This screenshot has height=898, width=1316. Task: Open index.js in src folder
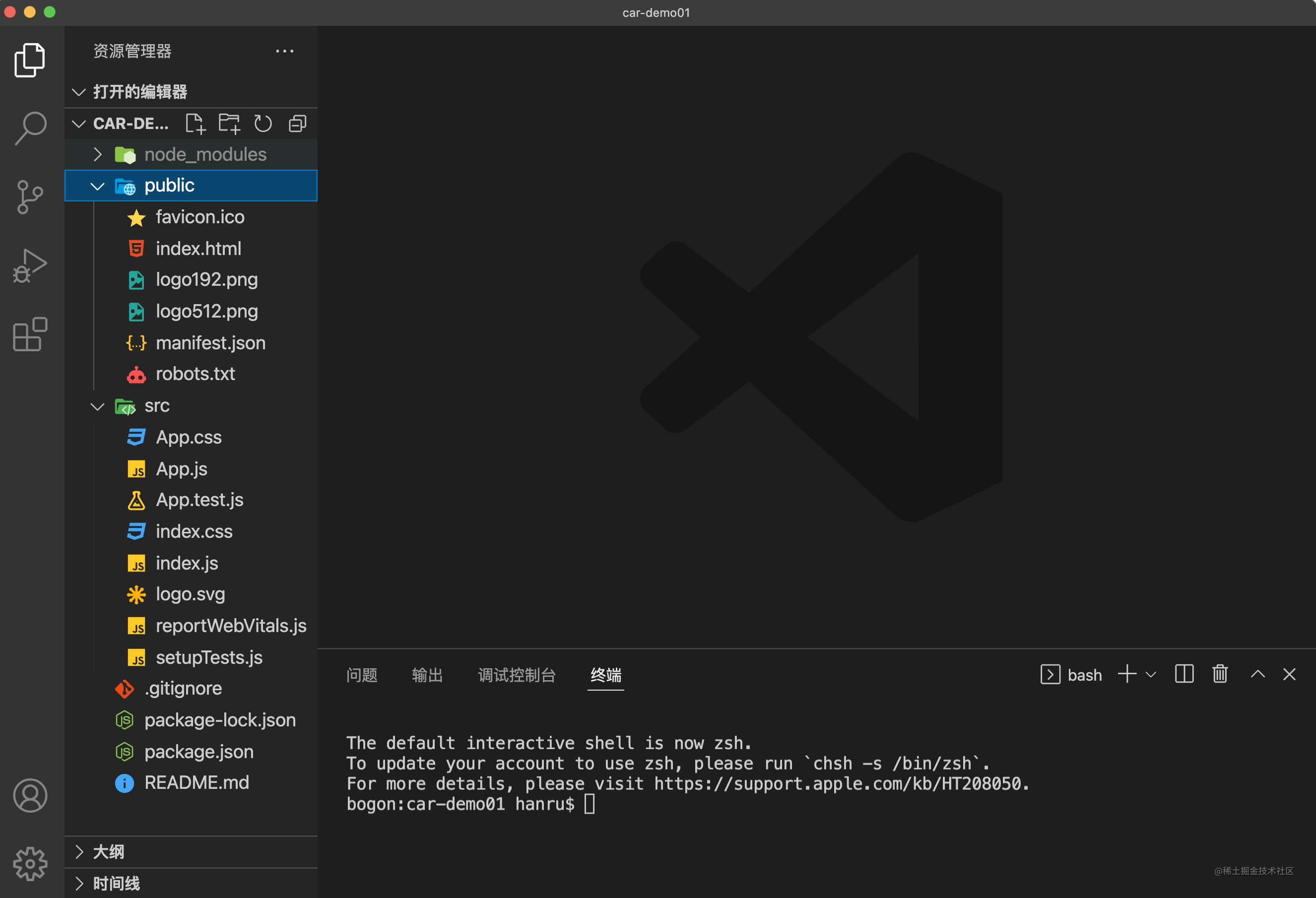tap(191, 564)
